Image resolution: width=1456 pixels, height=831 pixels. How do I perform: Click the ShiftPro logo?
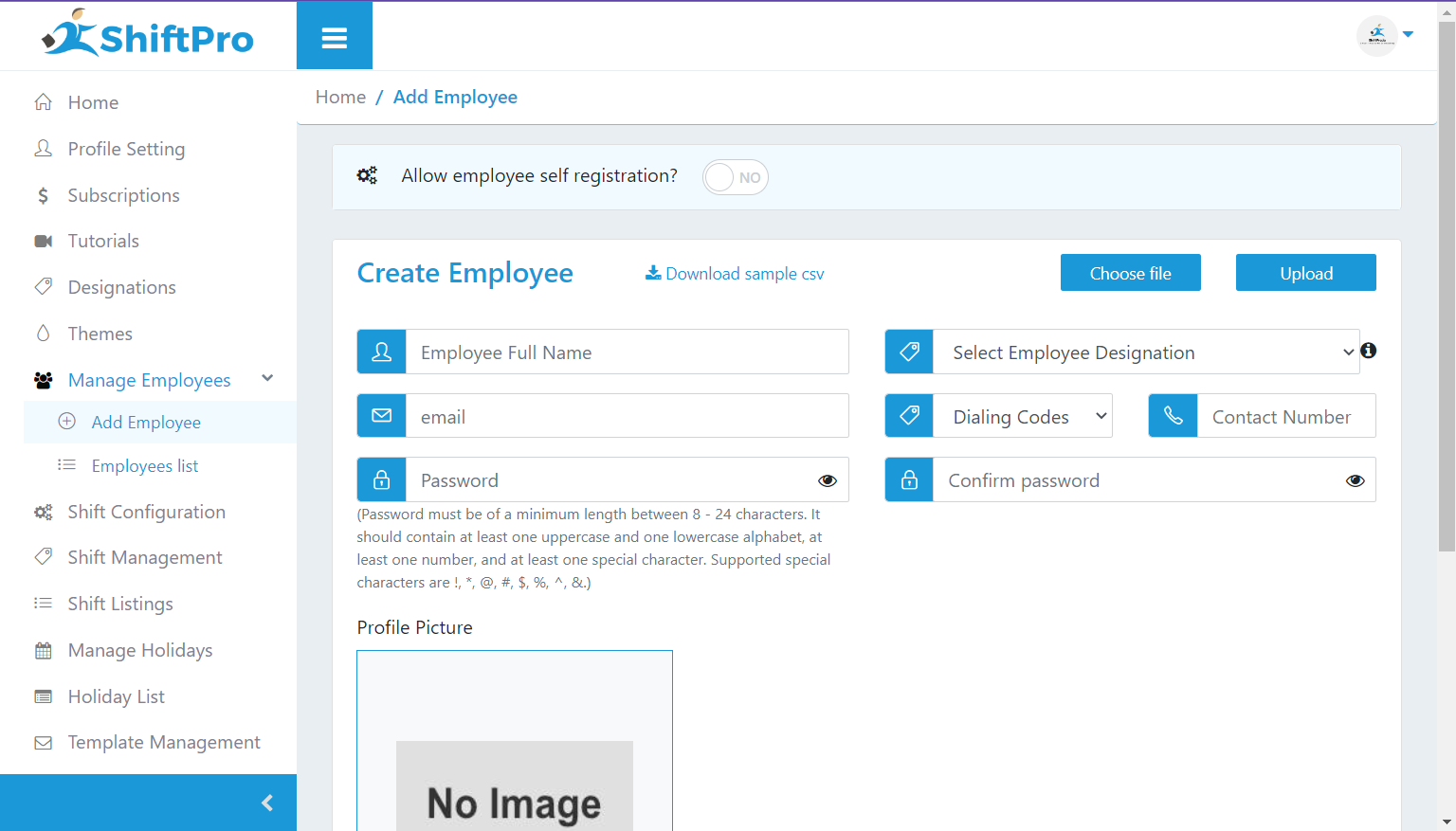pos(148,36)
